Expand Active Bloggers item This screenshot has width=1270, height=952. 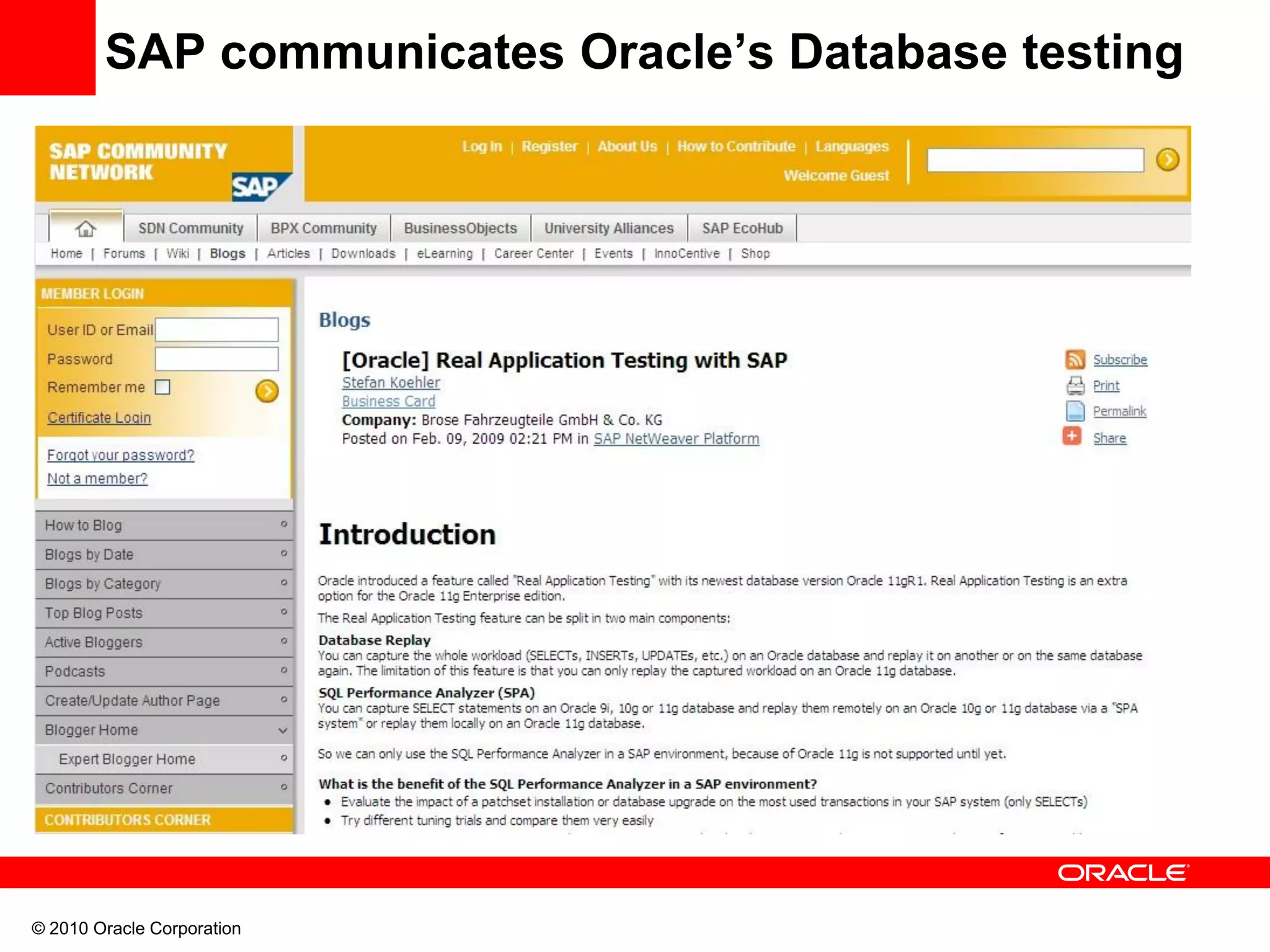pyautogui.click(x=164, y=642)
